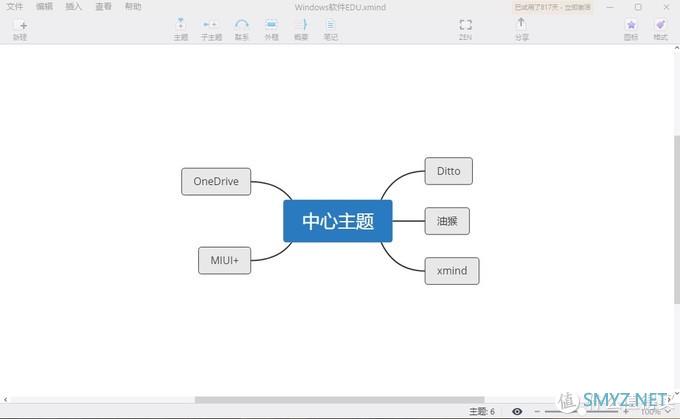Screen dimensions: 680x419
Task: Insert a subtopic using 子主题 icon
Action: point(211,29)
